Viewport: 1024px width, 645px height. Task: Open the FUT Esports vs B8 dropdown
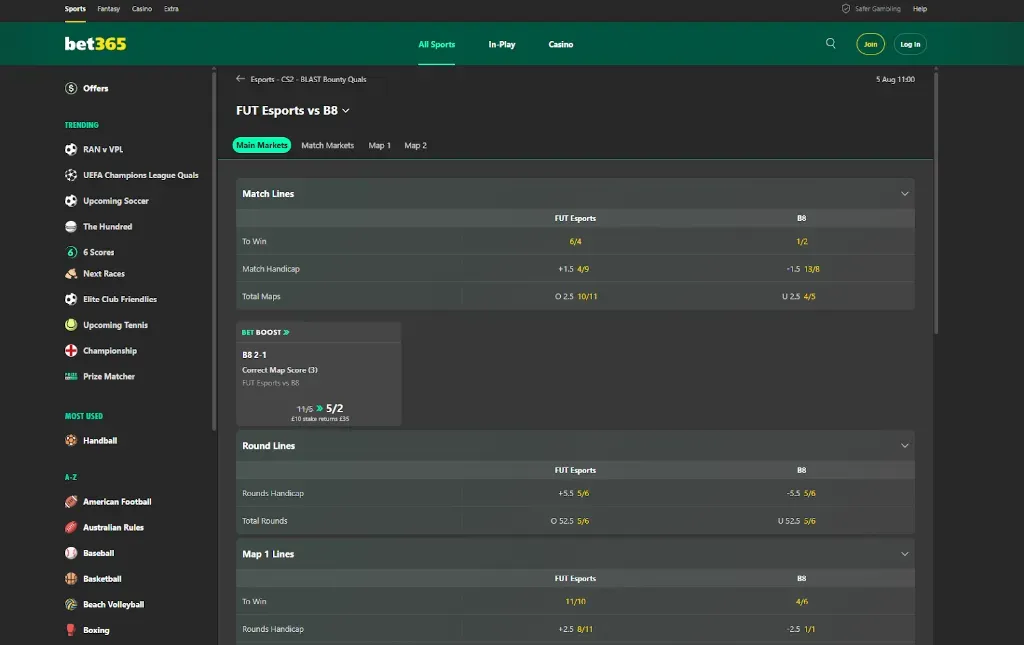coord(346,111)
